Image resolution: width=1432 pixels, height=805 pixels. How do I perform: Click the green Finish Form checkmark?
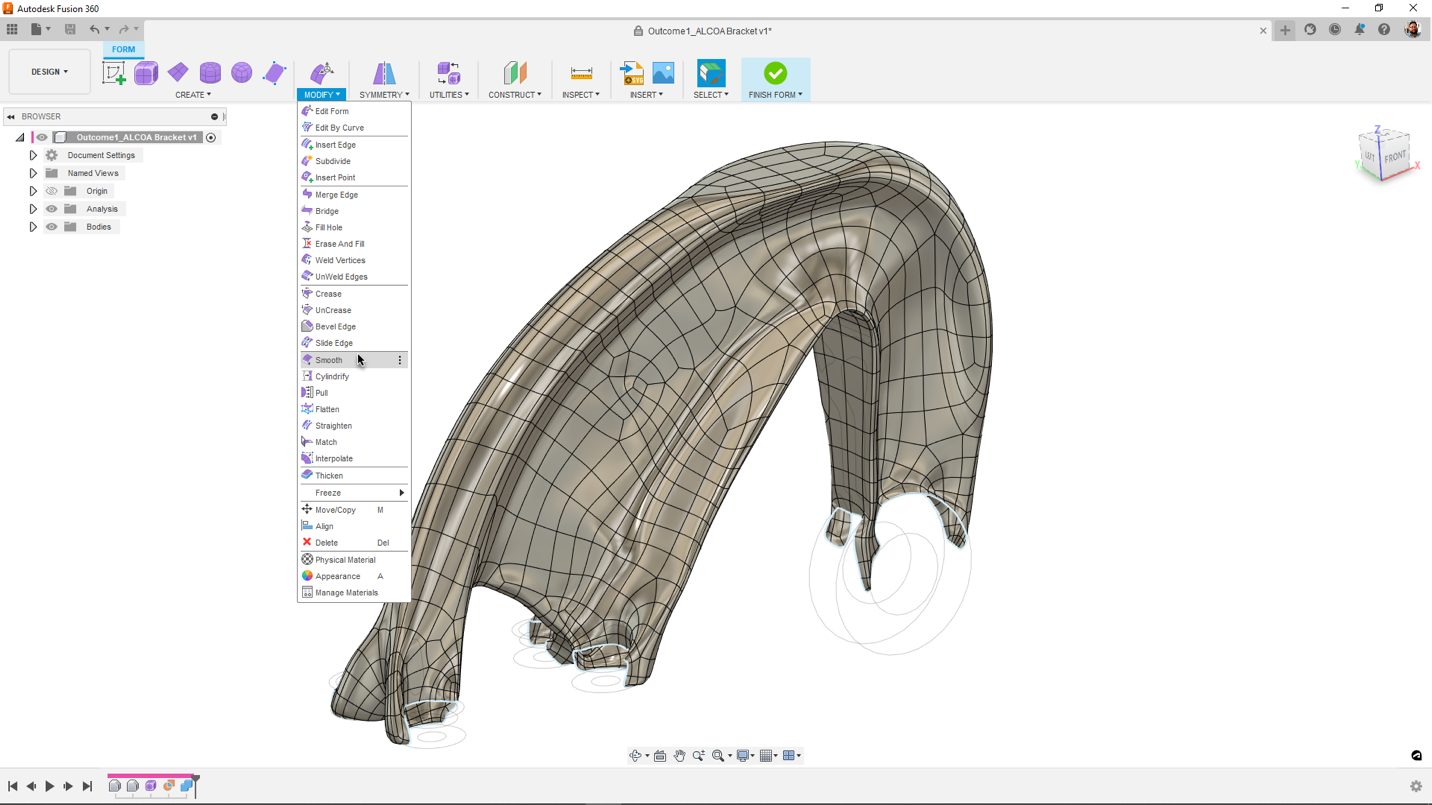tap(775, 73)
